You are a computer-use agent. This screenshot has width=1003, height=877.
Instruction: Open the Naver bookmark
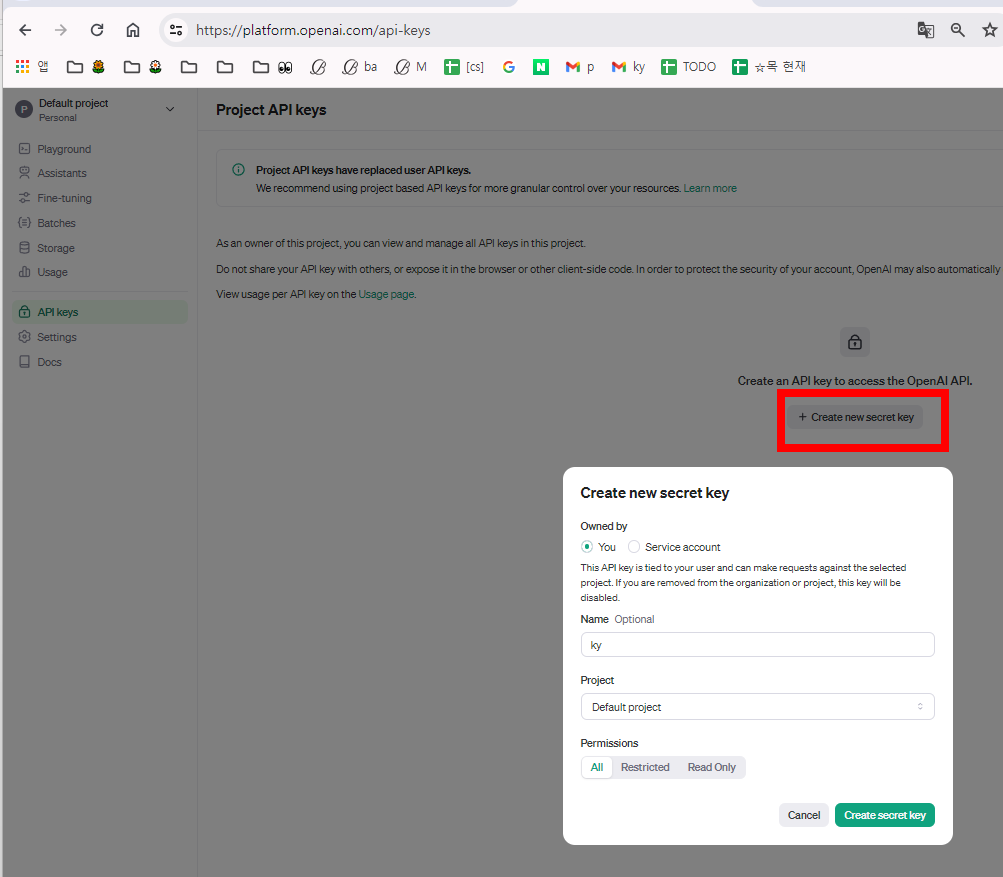point(541,67)
